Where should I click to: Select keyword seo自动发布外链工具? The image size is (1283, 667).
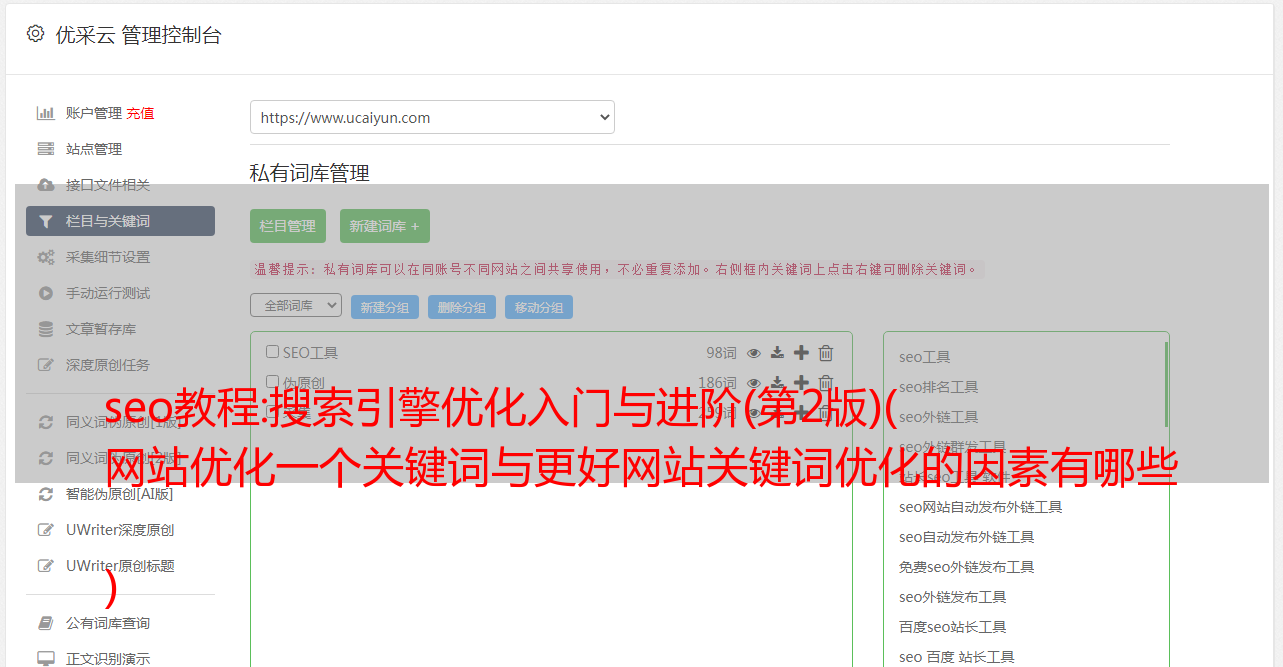(x=967, y=537)
